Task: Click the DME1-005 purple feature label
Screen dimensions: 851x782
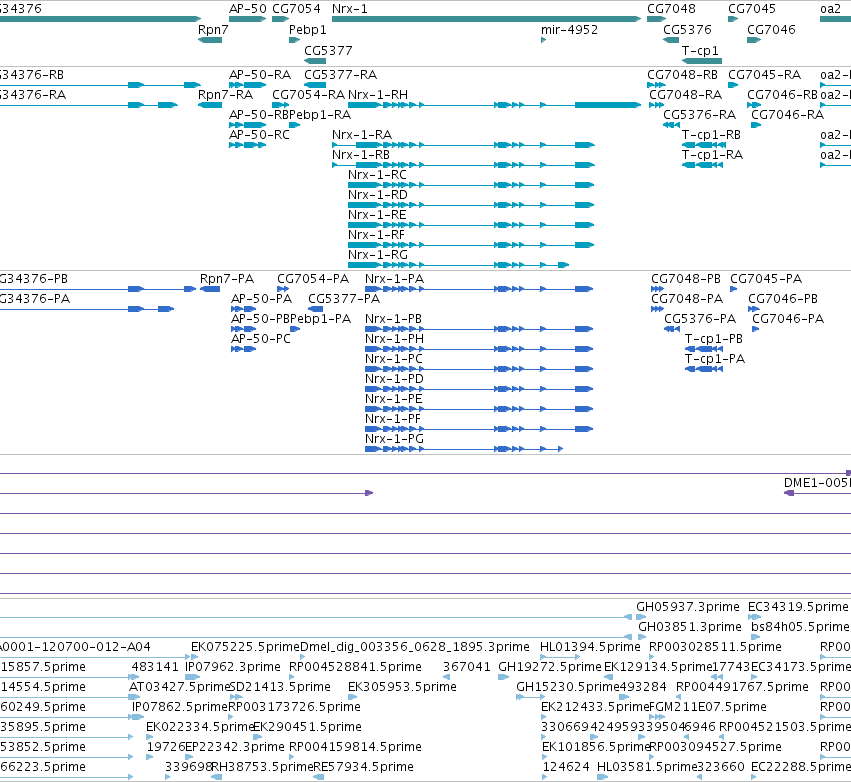Action: point(817,483)
